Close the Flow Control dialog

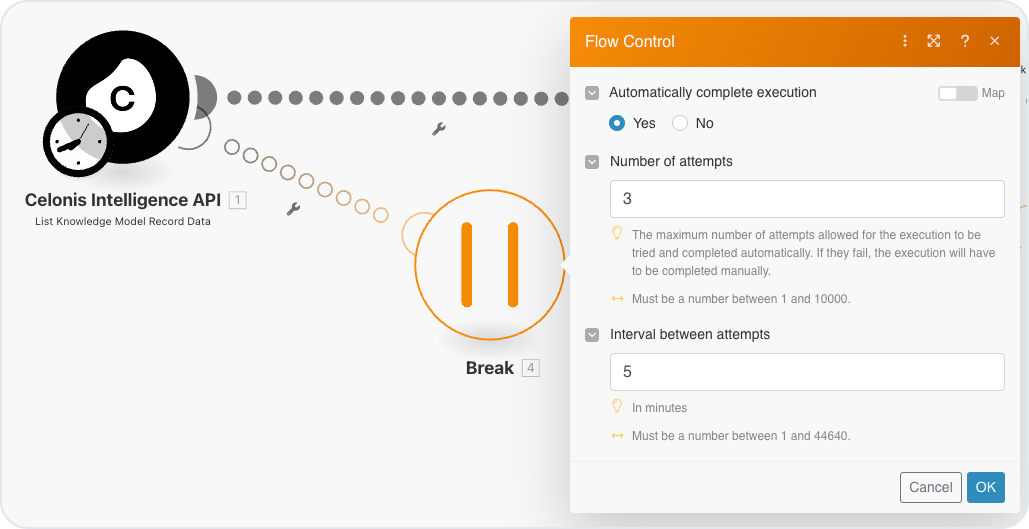pos(995,41)
